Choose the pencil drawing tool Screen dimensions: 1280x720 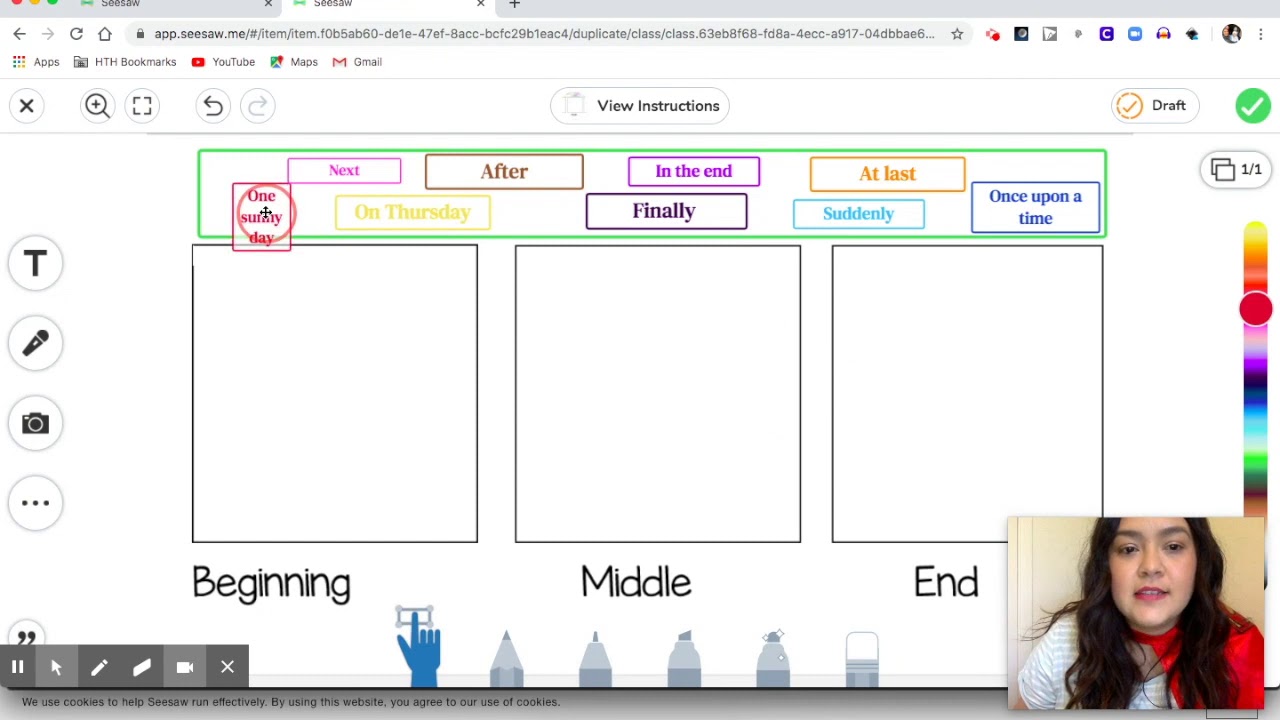tap(506, 658)
